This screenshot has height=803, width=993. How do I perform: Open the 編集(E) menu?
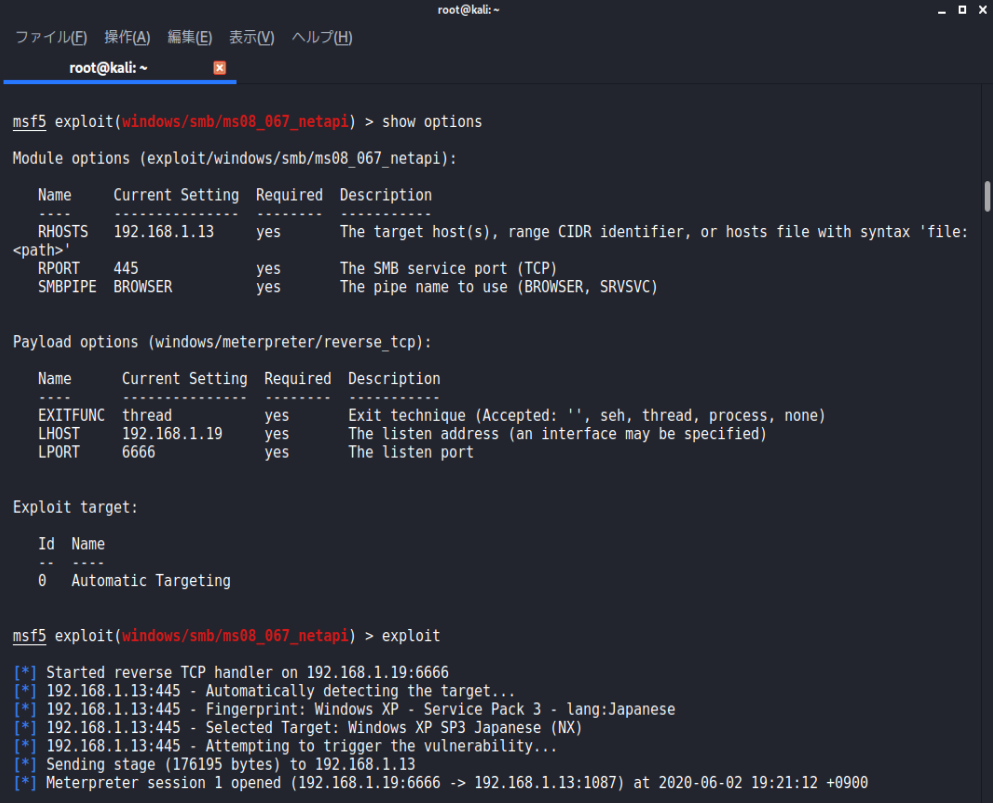pos(189,37)
